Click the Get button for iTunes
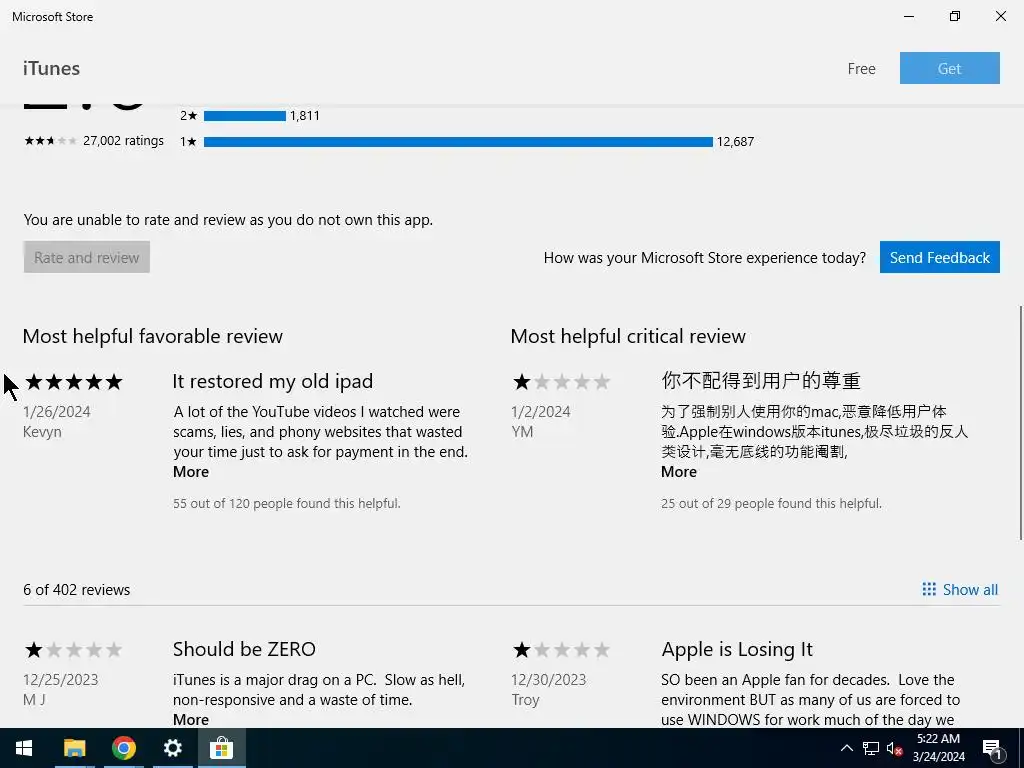Screen dimensions: 1024x768 click(x=950, y=68)
